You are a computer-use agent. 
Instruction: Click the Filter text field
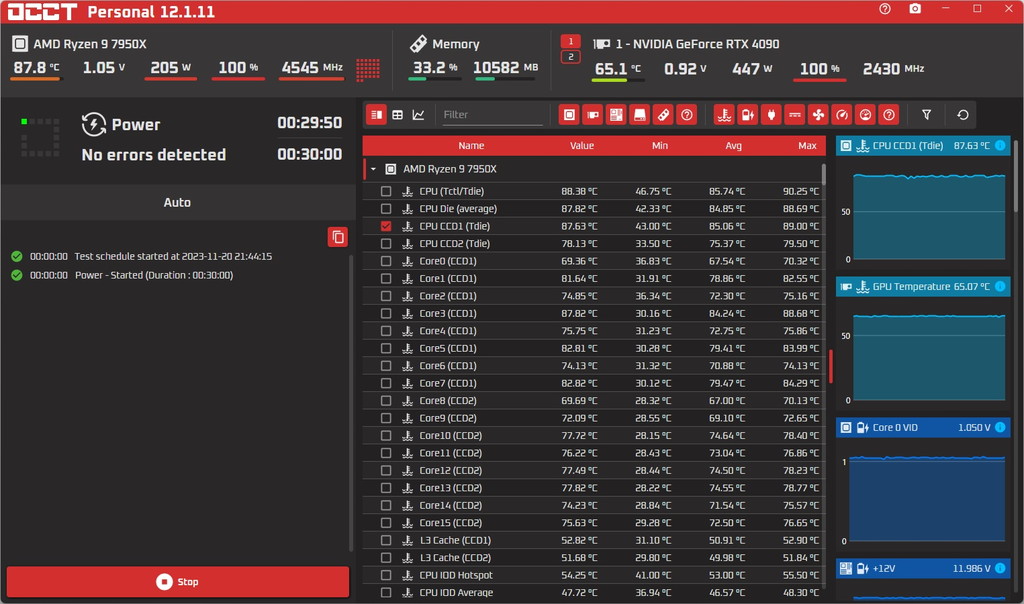492,115
